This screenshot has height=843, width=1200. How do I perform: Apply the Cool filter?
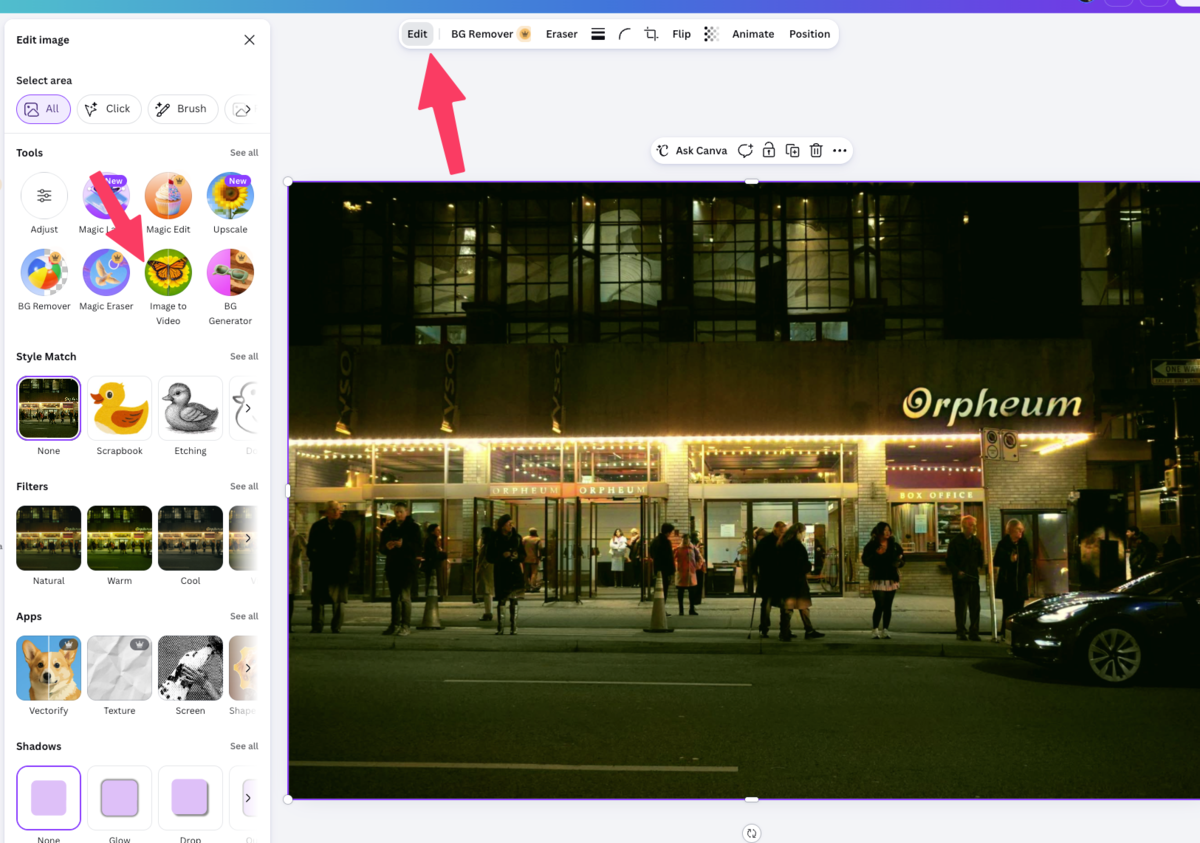[190, 538]
